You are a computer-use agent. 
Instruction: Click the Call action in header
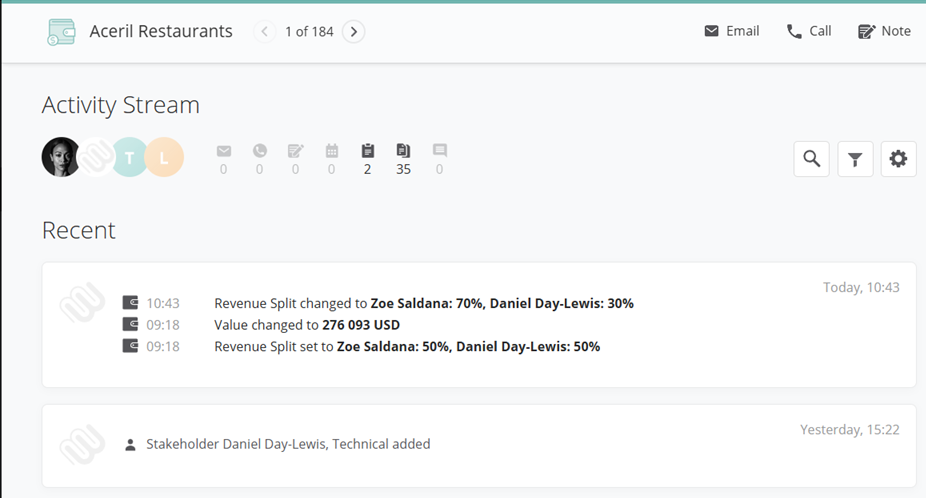tap(809, 31)
